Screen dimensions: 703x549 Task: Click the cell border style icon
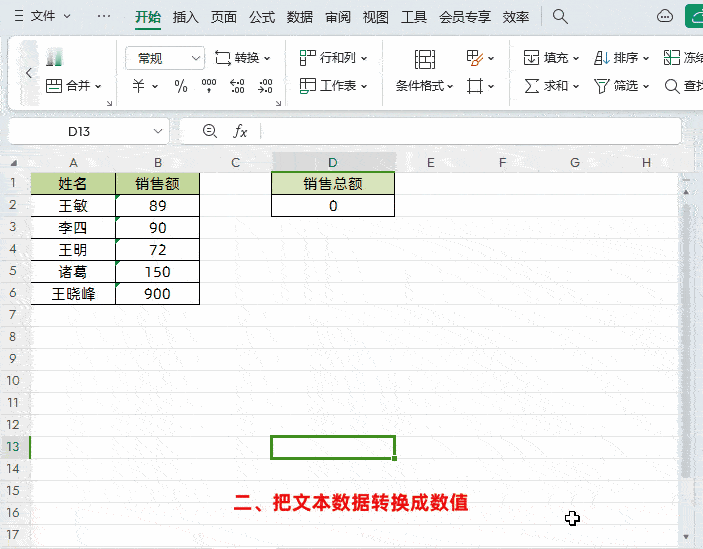point(475,86)
